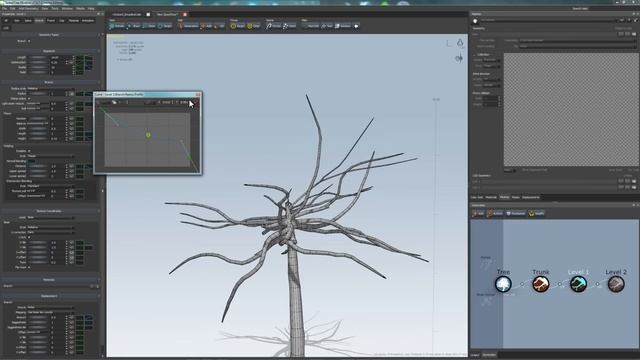Click second yellow Focus icon in viewport toolbar
Screen dimensions: 640x360
coord(249,26)
